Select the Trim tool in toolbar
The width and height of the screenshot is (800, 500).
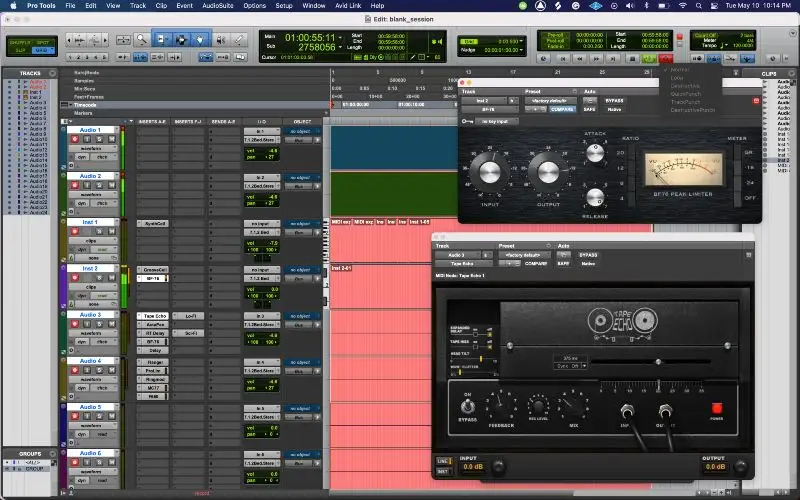tap(162, 39)
